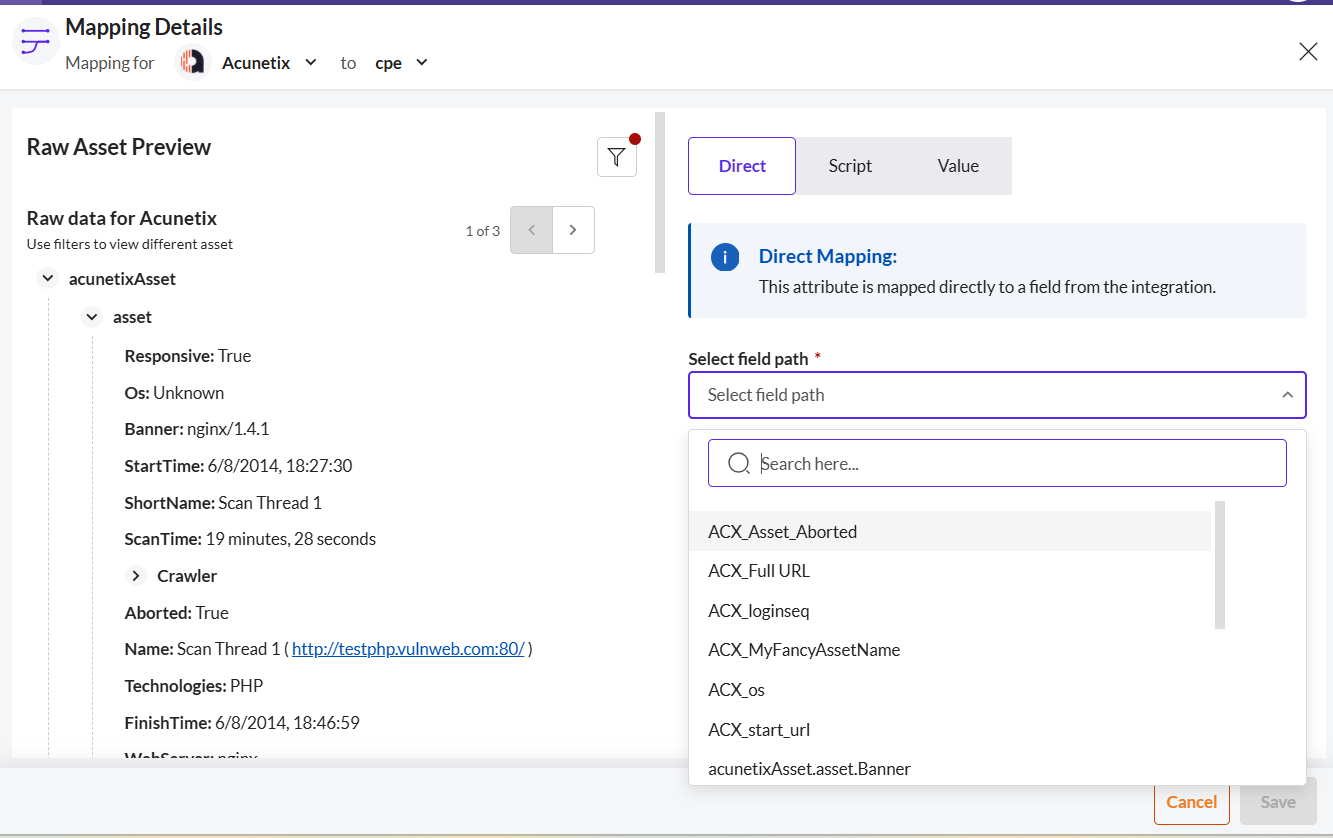Click the Save button

(1278, 802)
